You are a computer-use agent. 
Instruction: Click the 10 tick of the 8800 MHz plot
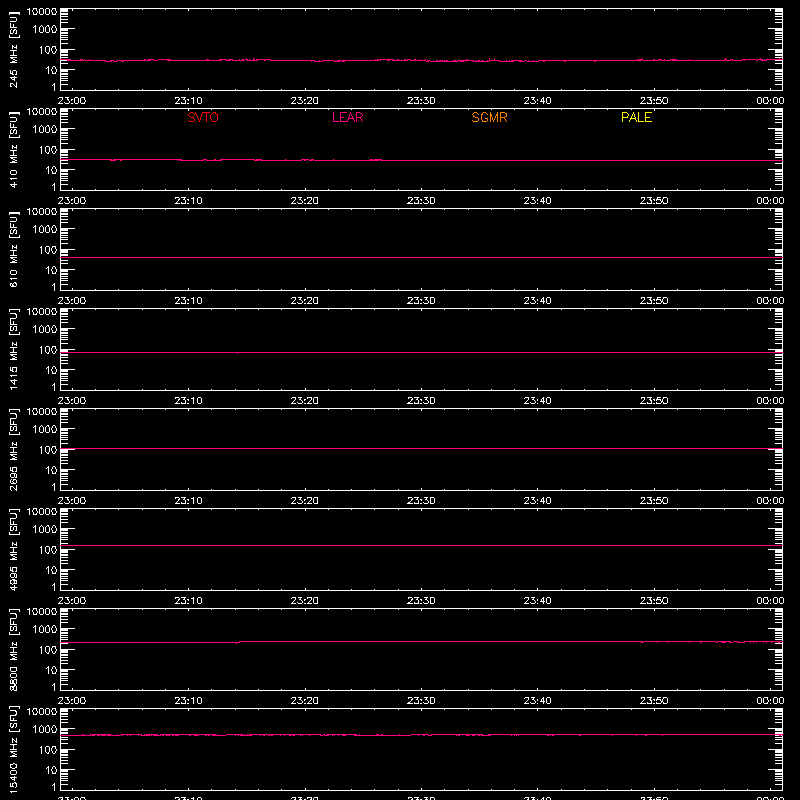[x=52, y=670]
